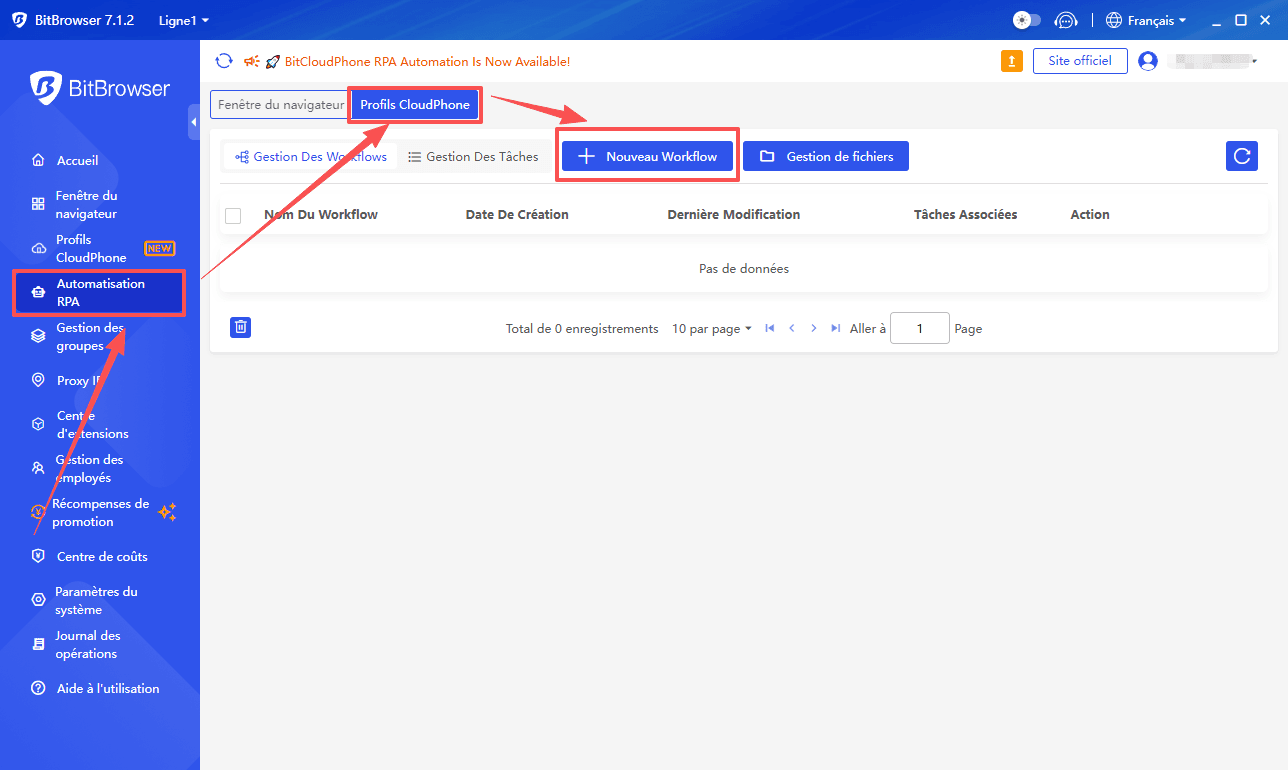This screenshot has height=770, width=1288.
Task: Click the Date De Création column header
Action: (x=517, y=215)
